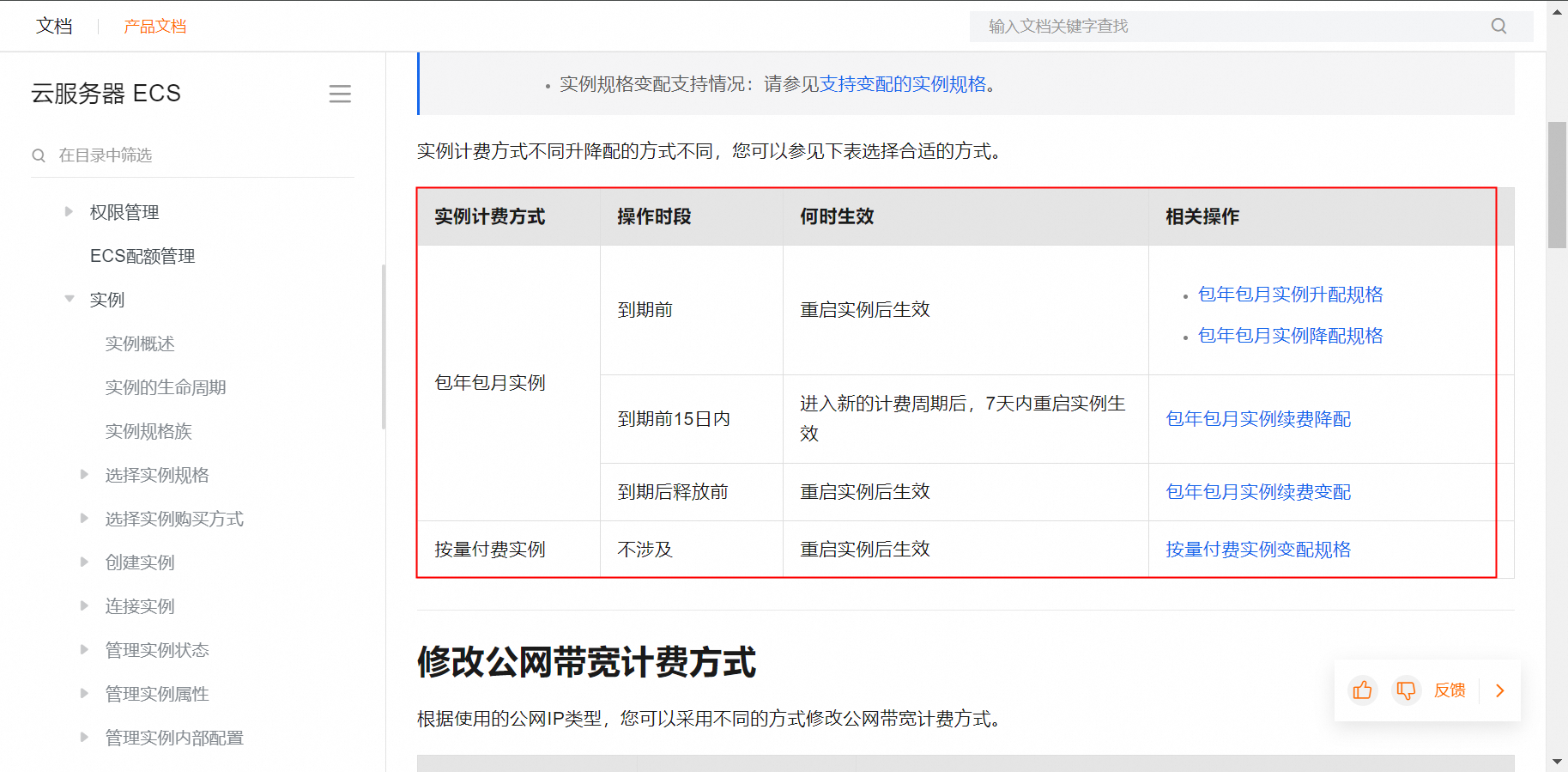The image size is (1568, 772).
Task: Click the 包年包月实例 table cell
Action: (509, 383)
